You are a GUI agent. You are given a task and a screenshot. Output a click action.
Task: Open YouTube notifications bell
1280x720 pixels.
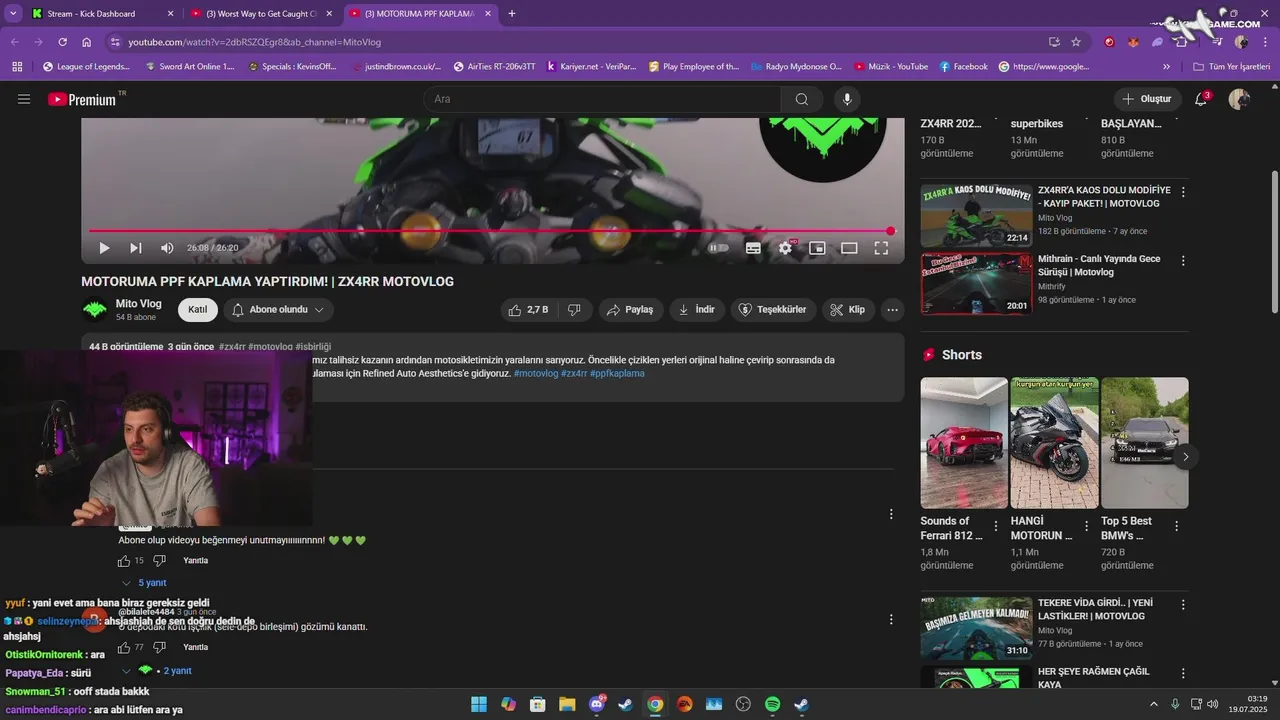1201,99
